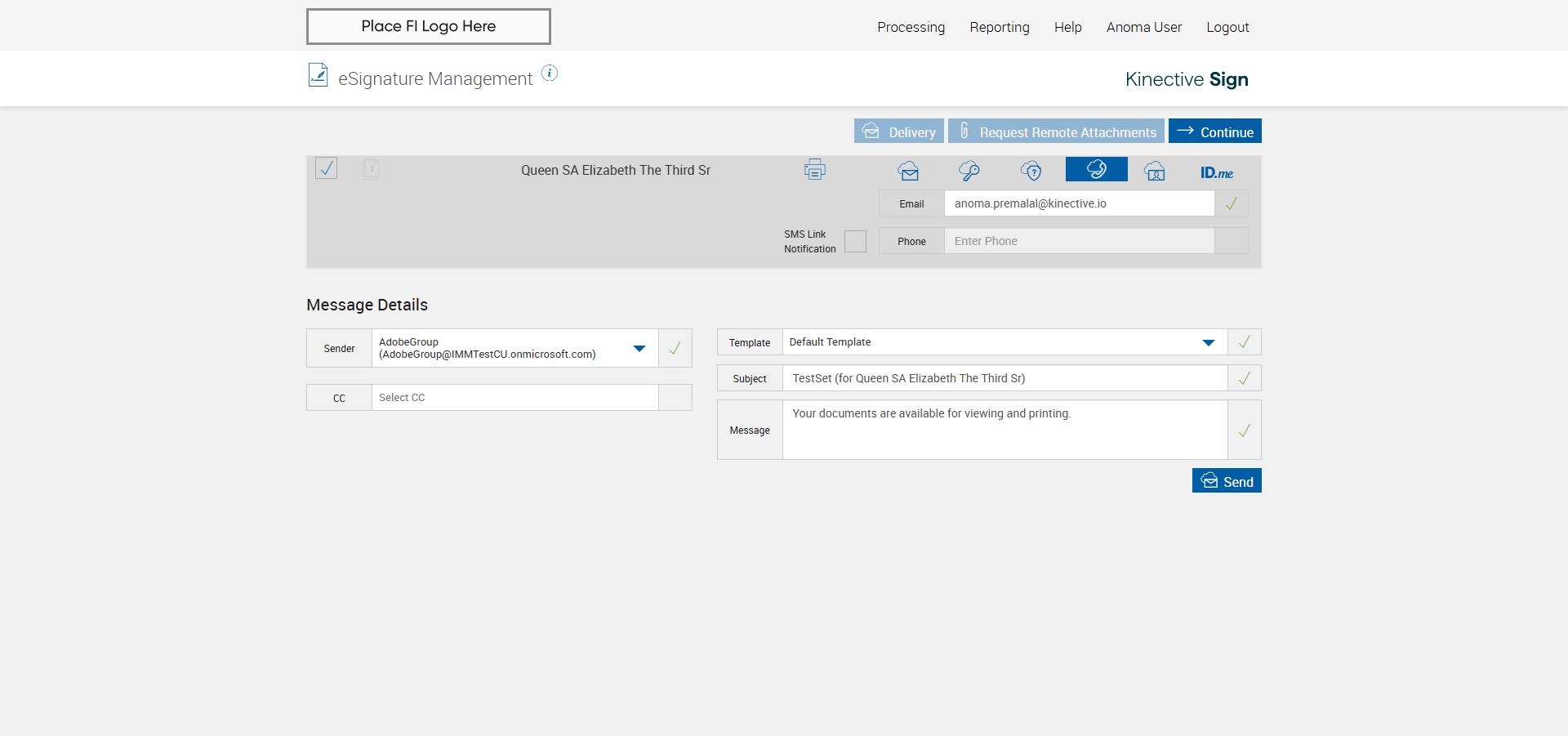Select the highlighted cloud phone delivery icon
The width and height of the screenshot is (1568, 736).
coord(1096,169)
